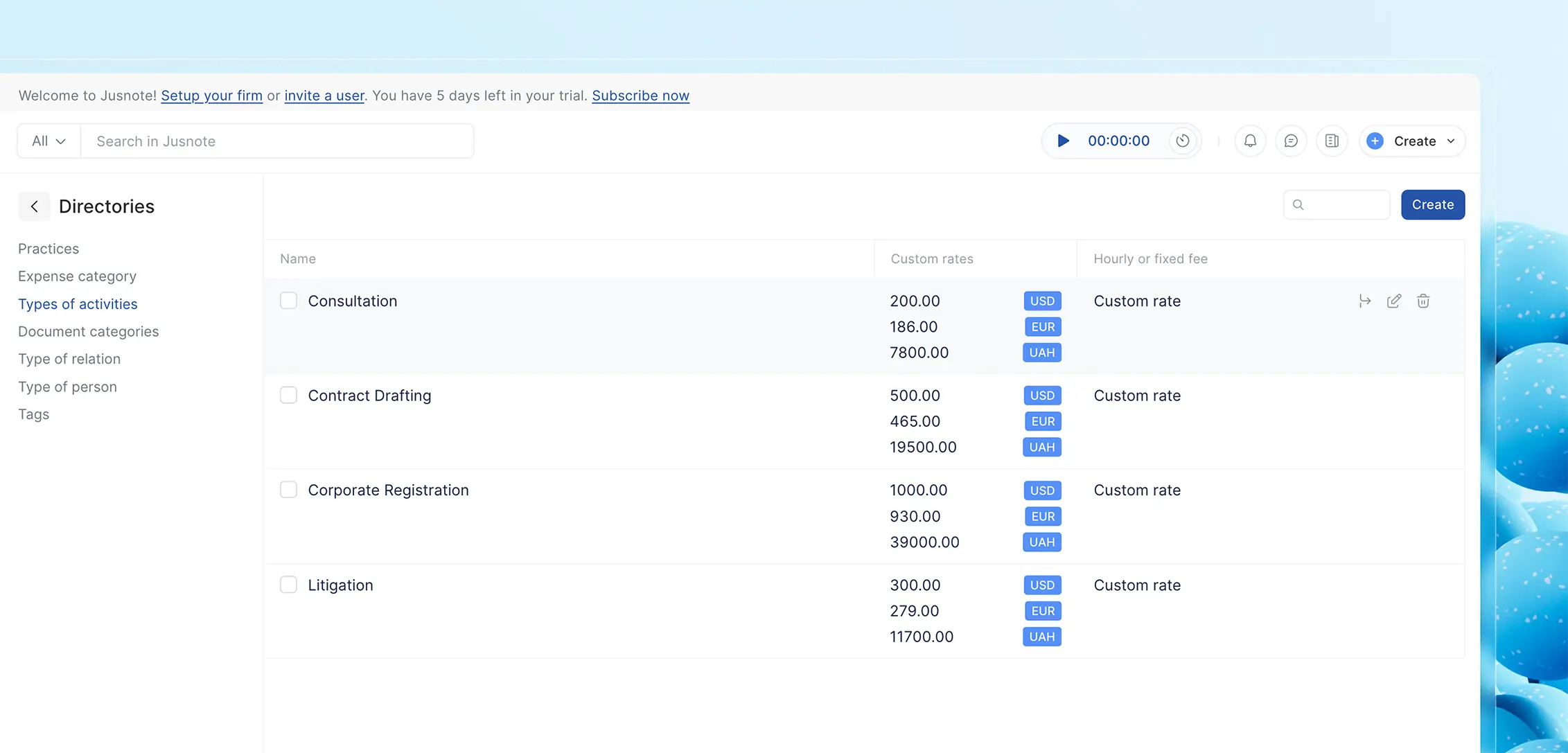Click the USD badge in Contract Drafting row
Viewport: 1568px width, 753px height.
[x=1042, y=396]
